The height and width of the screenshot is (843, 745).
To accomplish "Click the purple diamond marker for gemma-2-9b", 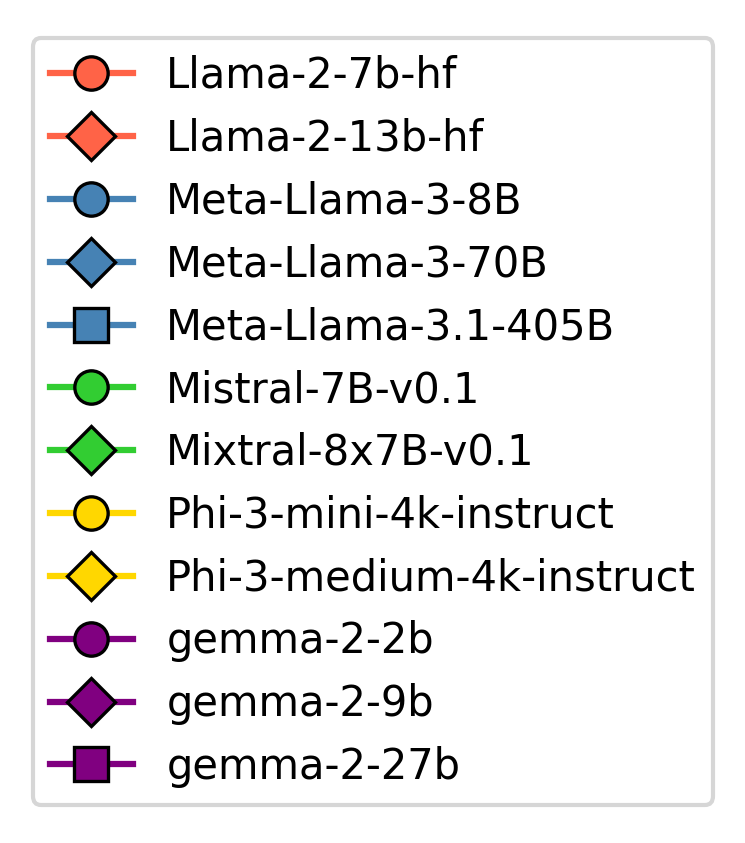I will pos(91,703).
